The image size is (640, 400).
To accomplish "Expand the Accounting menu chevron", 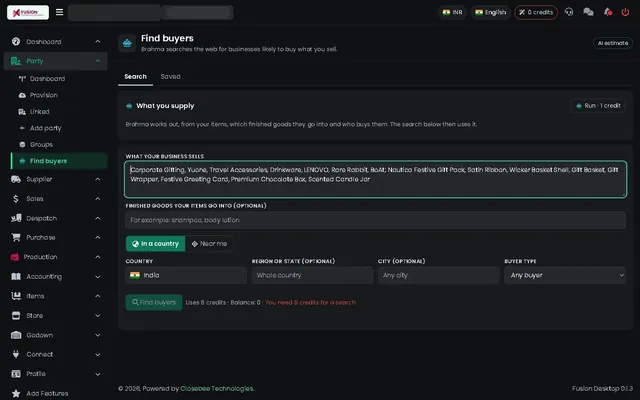I will pyautogui.click(x=98, y=277).
